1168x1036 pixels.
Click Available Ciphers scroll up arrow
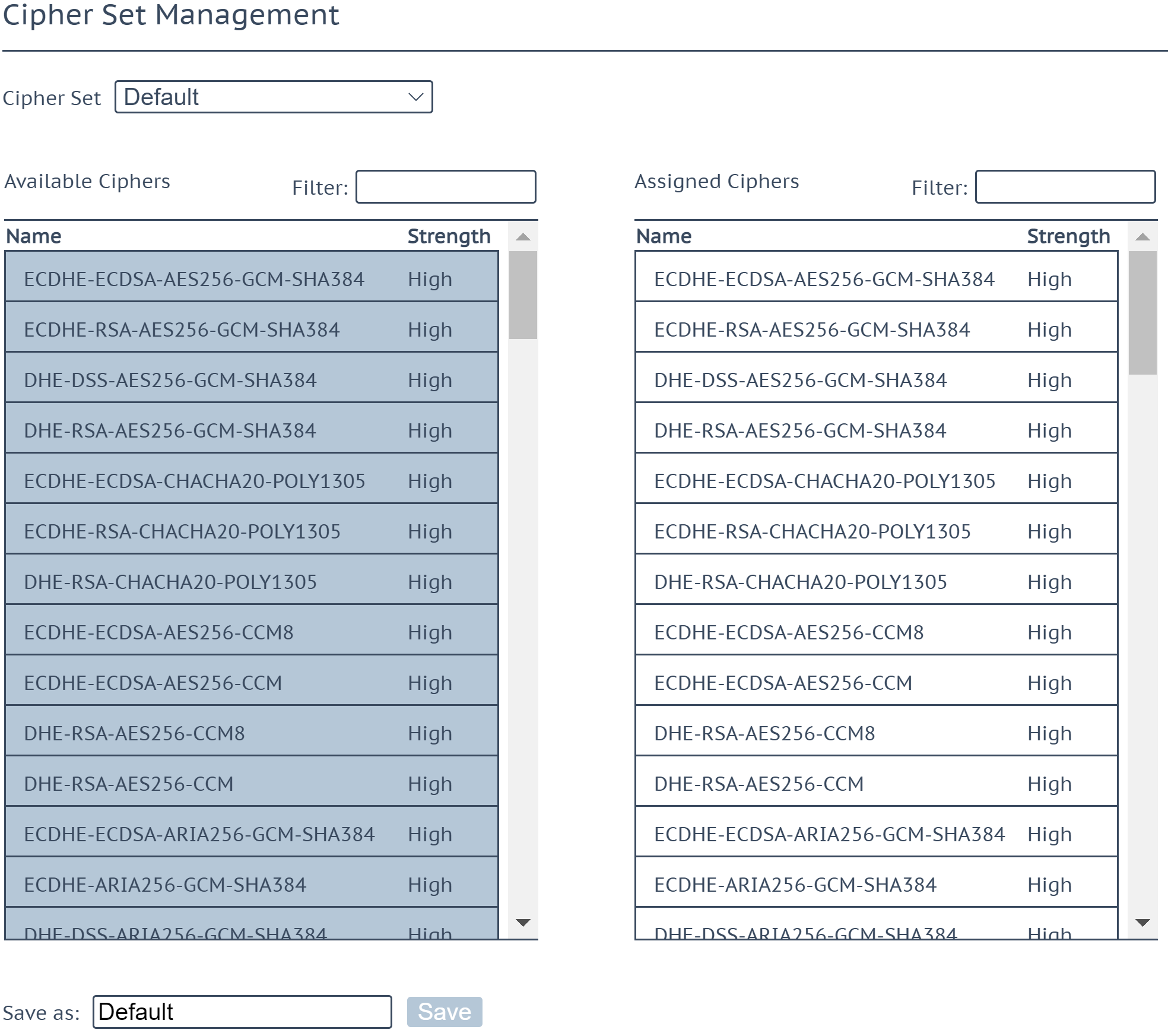[523, 237]
